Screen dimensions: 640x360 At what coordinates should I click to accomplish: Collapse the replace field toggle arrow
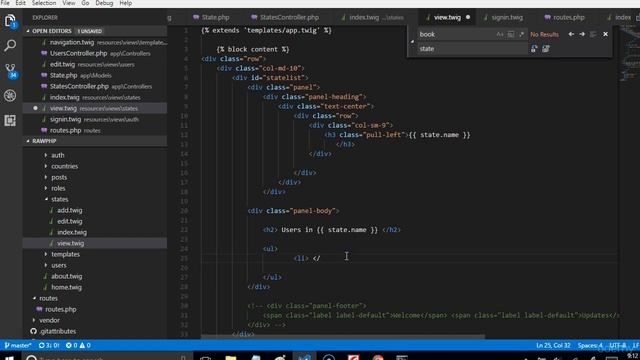(412, 41)
